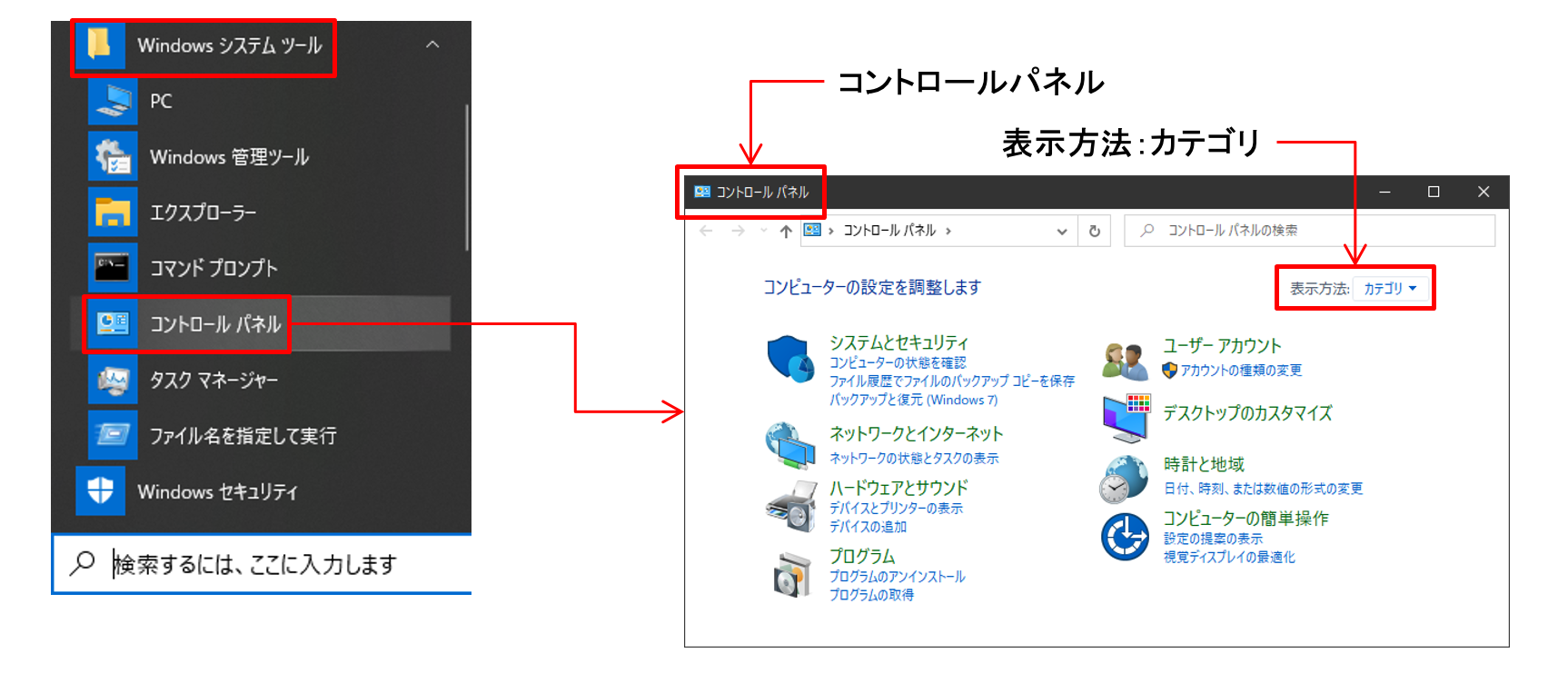Open 日付、時刻、または数値の形式の変更 link
The image size is (1568, 683).
coord(1264,489)
